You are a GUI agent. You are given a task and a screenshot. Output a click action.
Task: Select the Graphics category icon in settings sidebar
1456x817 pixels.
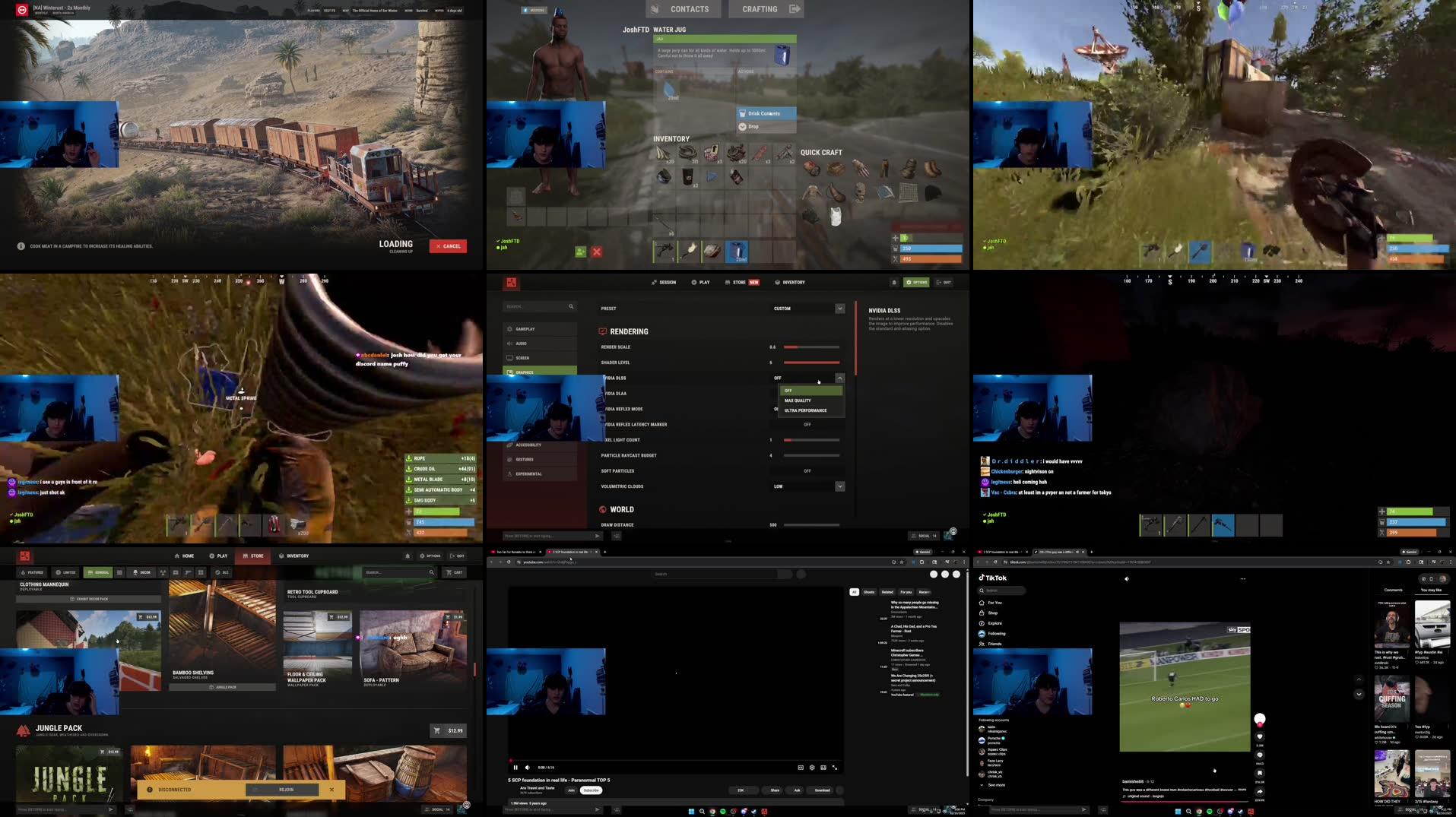(511, 372)
